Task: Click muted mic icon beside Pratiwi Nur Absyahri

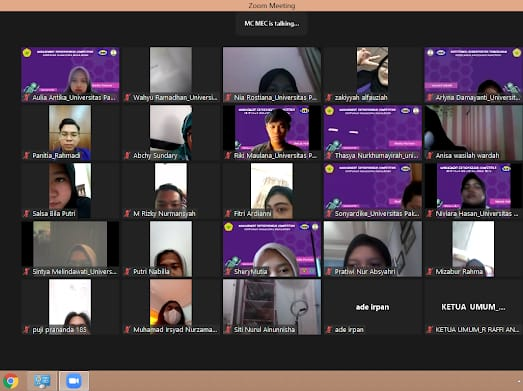Action: point(329,272)
